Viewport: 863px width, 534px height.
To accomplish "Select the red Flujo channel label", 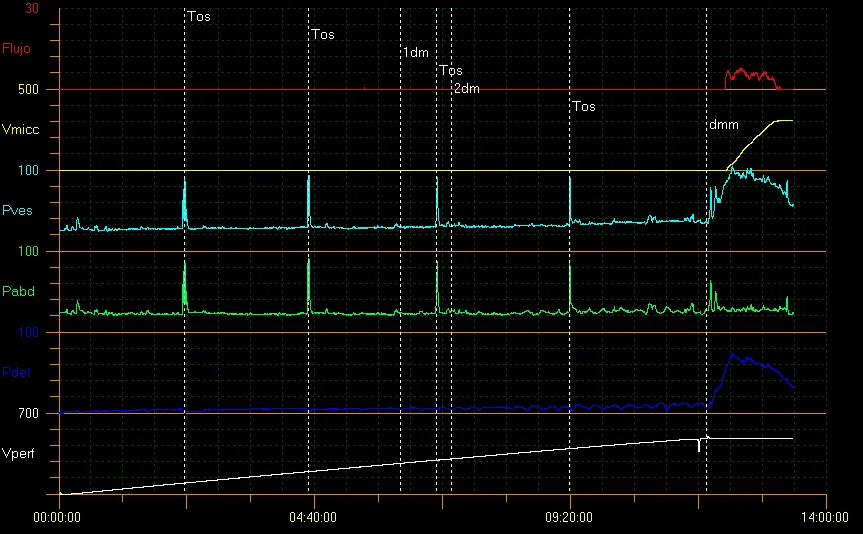I will coord(18,48).
